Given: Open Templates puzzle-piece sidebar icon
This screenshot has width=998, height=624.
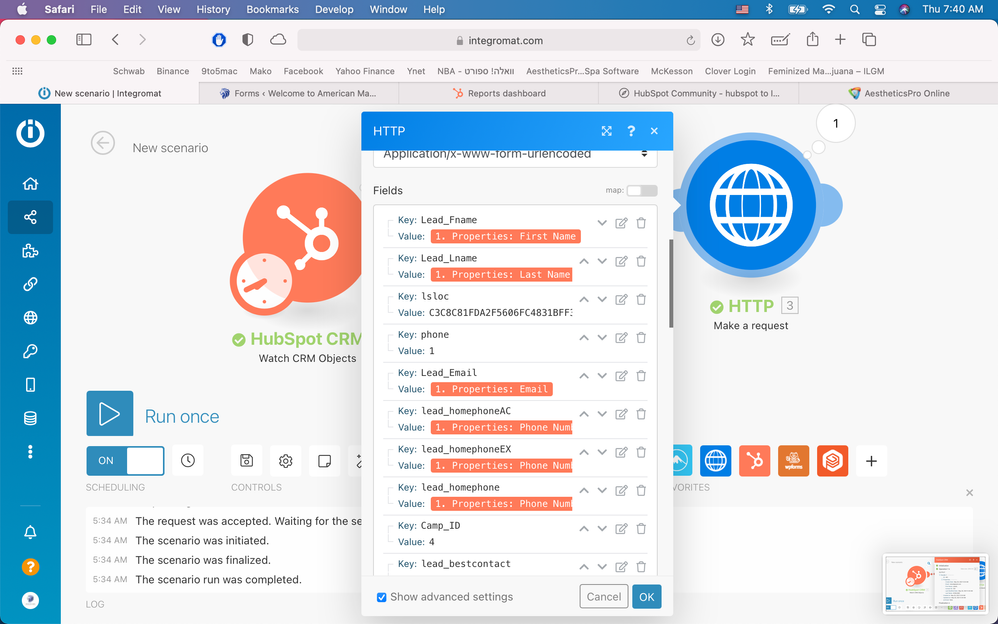Looking at the screenshot, I should pos(30,251).
